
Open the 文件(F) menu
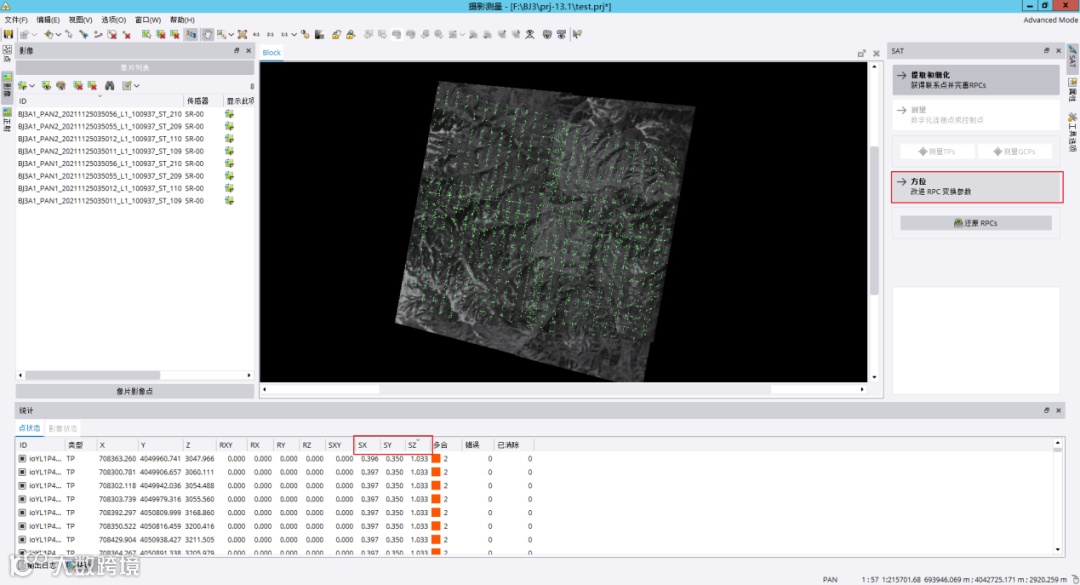point(16,20)
